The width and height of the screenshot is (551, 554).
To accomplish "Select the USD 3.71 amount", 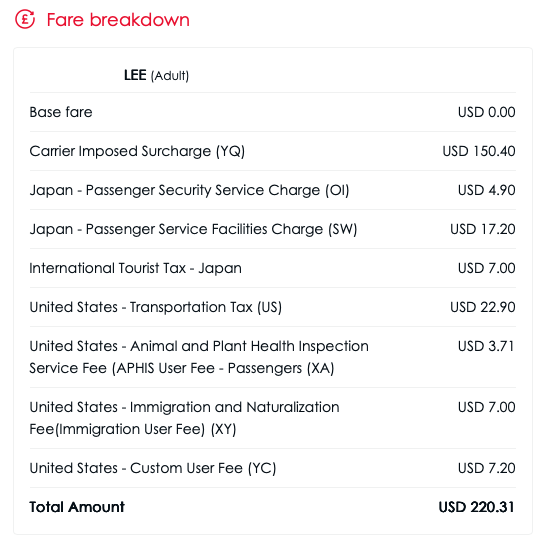I will (486, 346).
